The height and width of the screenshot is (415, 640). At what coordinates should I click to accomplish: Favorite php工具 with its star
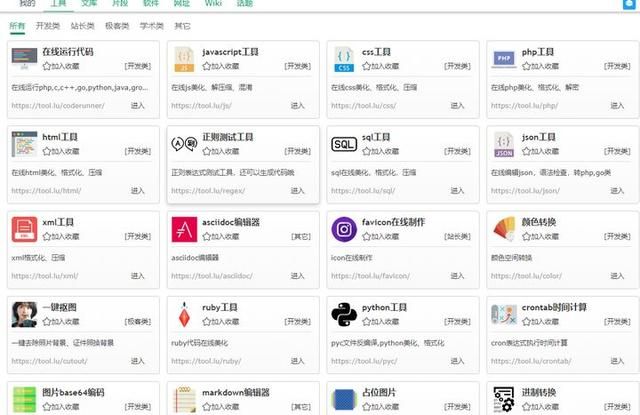540,66
